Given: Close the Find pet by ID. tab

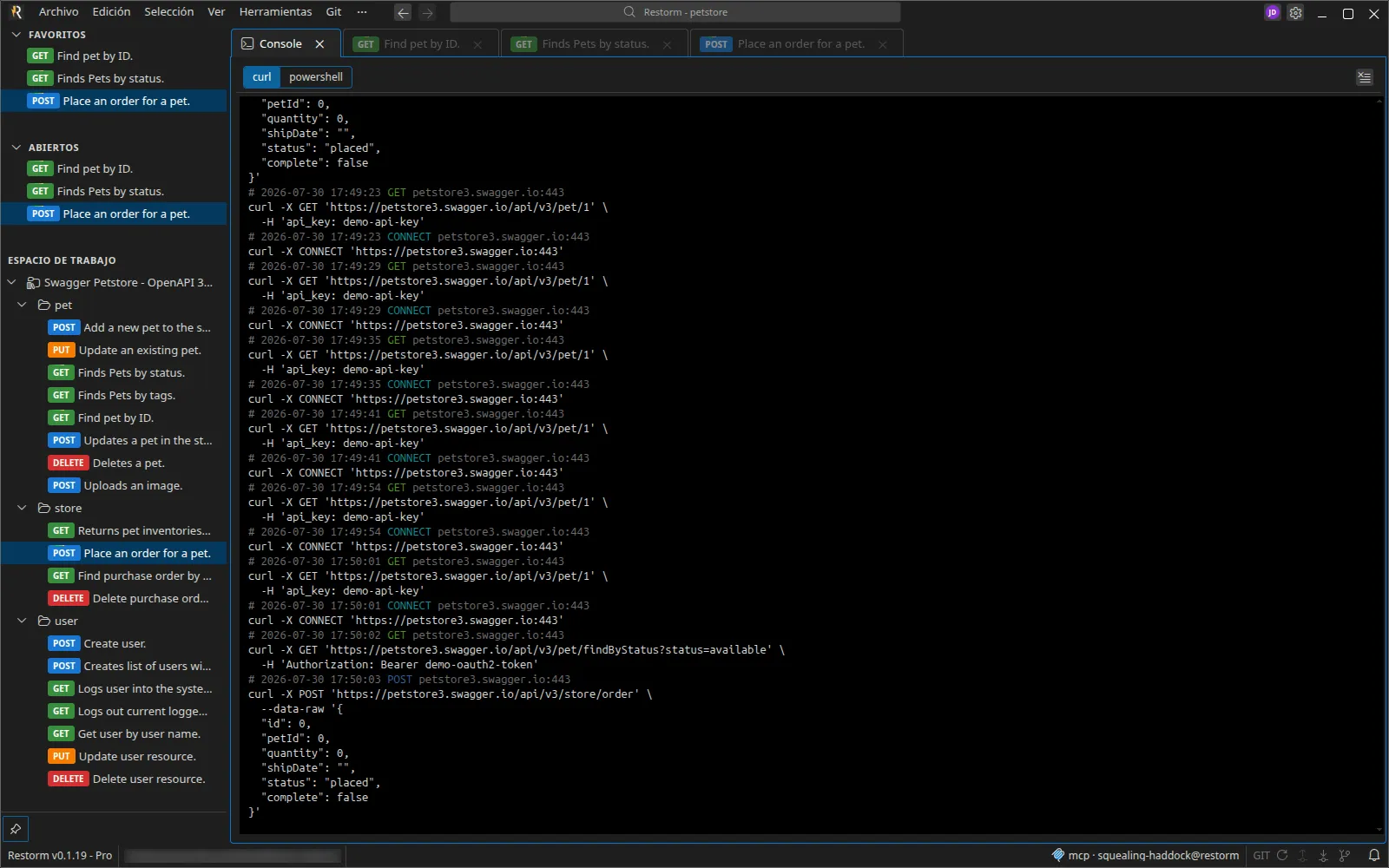Looking at the screenshot, I should pyautogui.click(x=477, y=44).
